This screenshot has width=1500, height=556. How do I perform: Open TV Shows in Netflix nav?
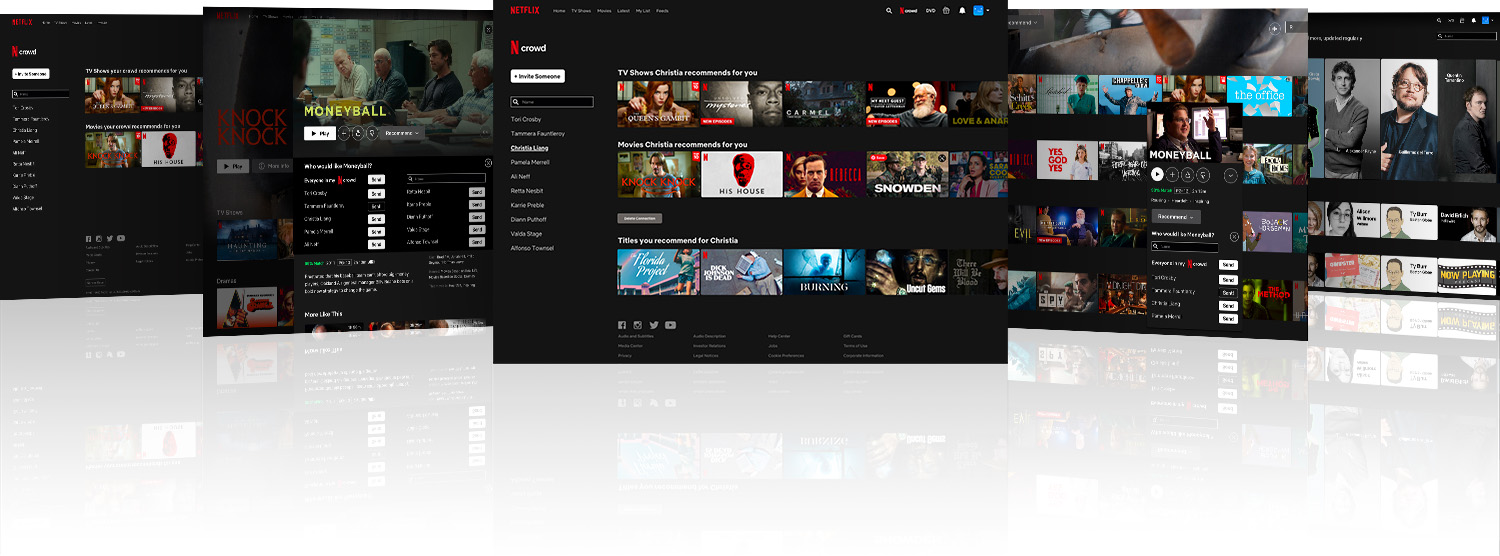click(x=581, y=10)
